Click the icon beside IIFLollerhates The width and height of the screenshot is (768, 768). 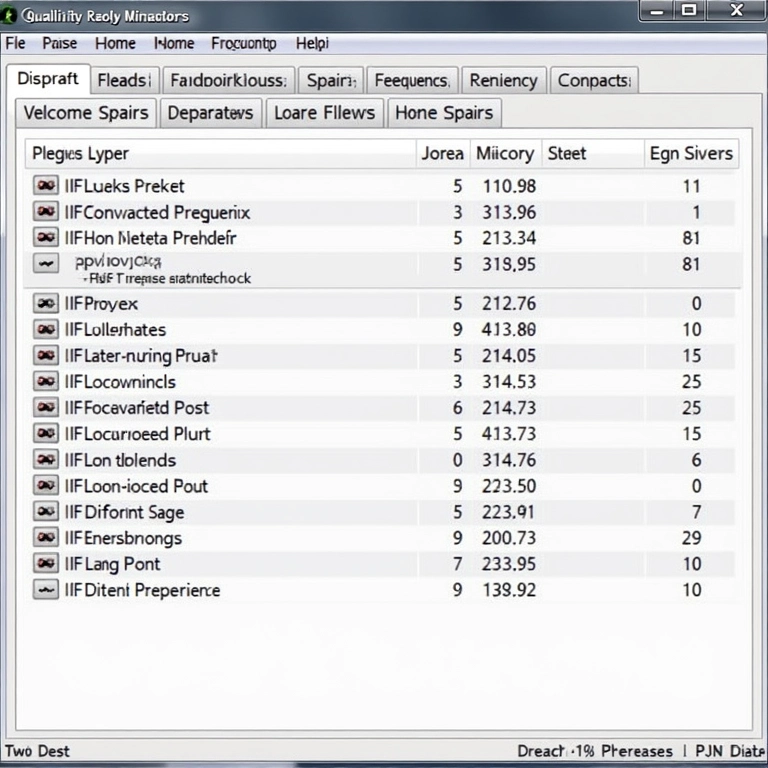(x=45, y=329)
